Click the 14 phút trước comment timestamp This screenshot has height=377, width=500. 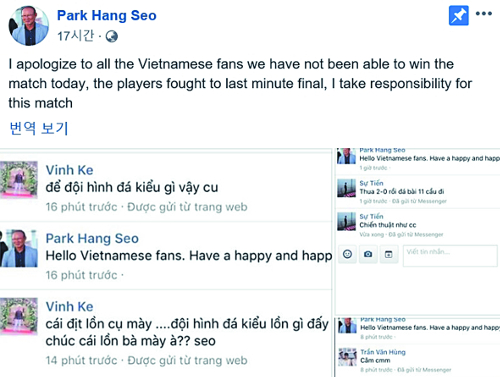point(81,360)
